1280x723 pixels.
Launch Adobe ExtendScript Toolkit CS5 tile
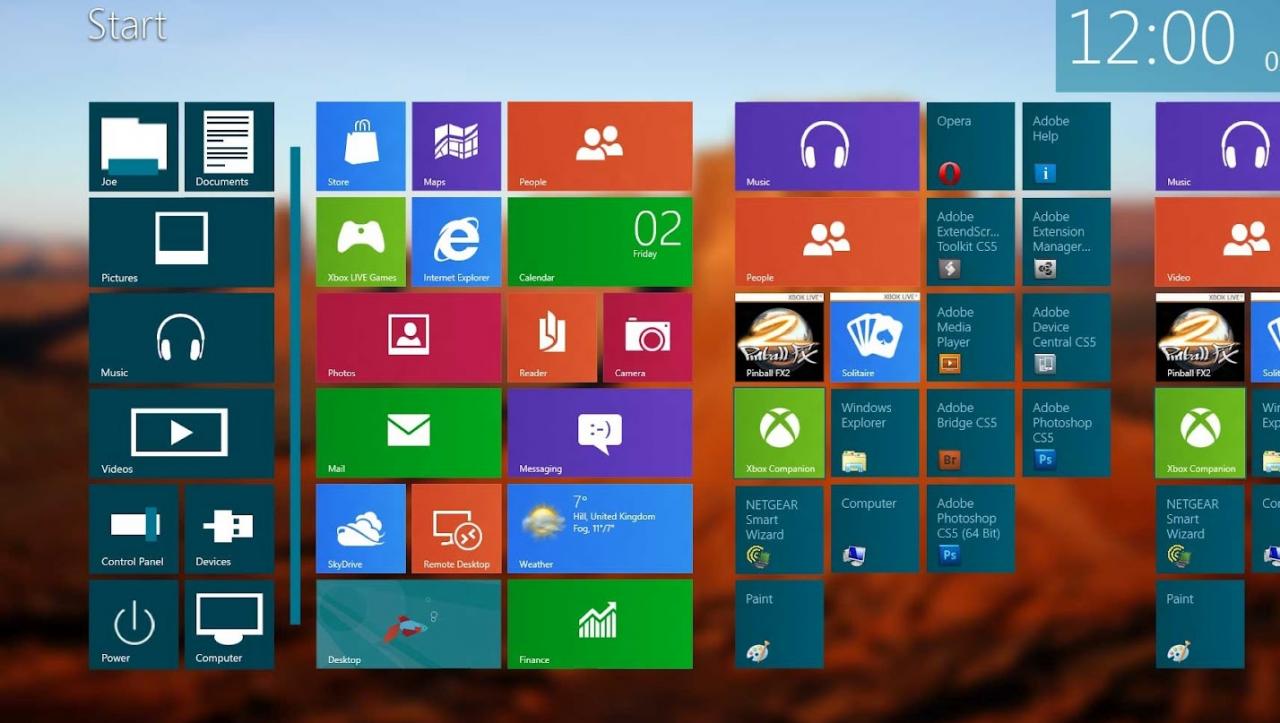tap(971, 242)
